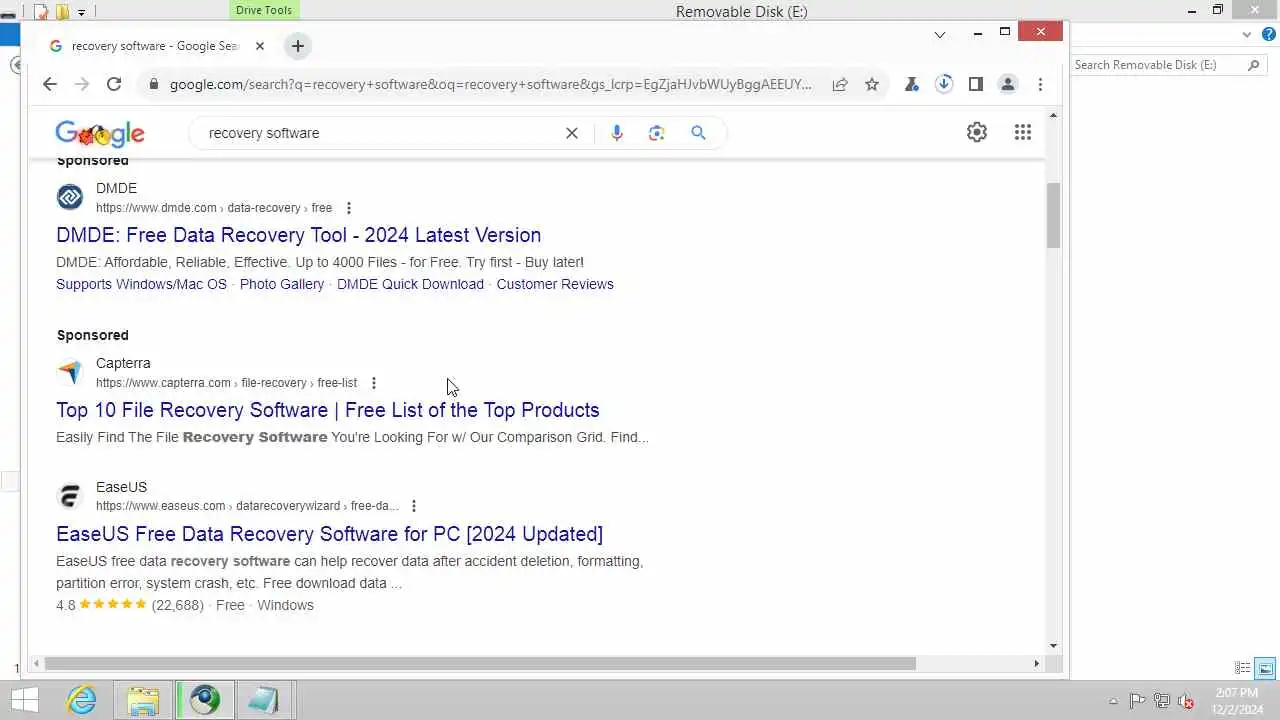Click the search icon in Explorer search box
1280x720 pixels.
click(1254, 65)
